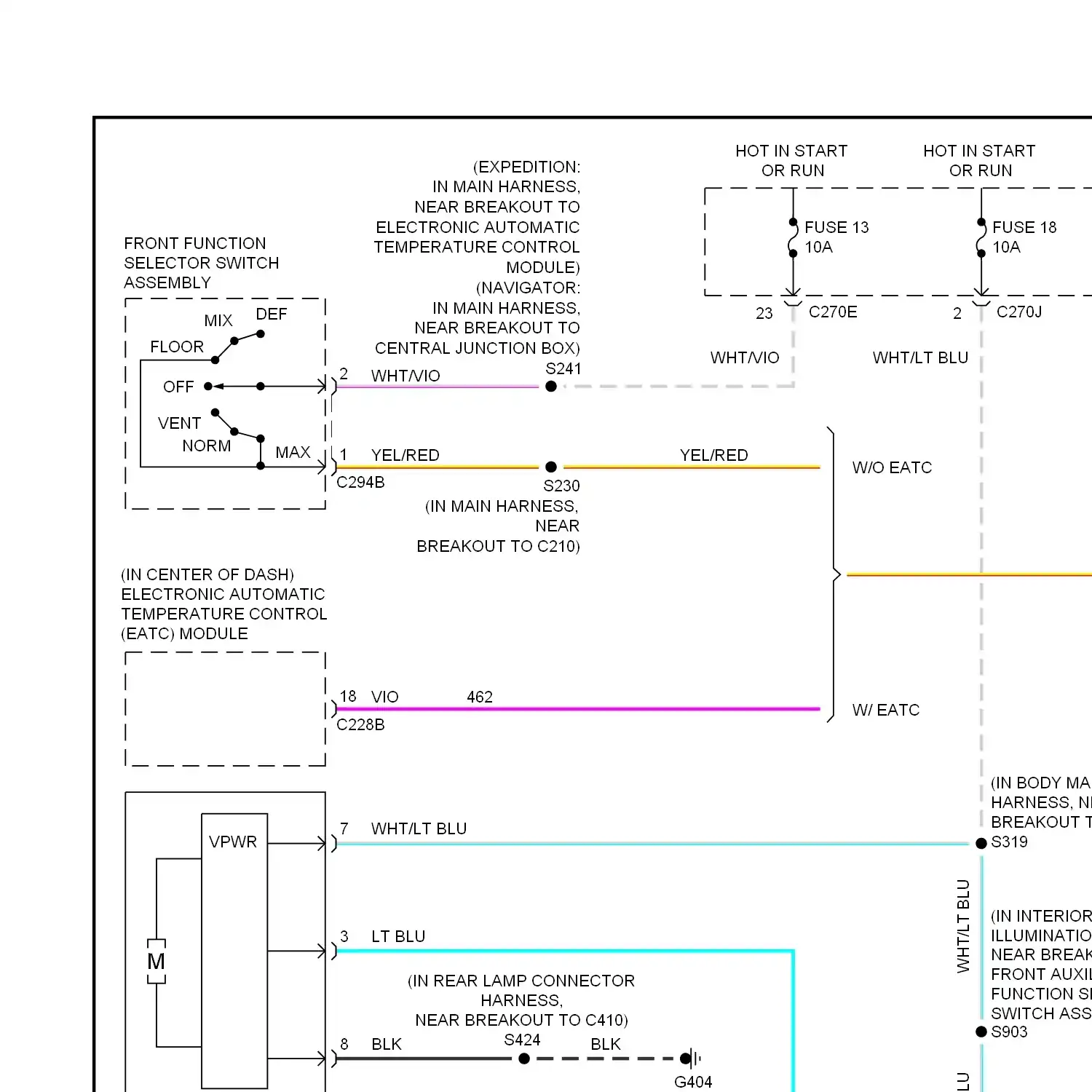Screen dimensions: 1092x1092
Task: Select the magenta VIO wire
Action: point(578,708)
